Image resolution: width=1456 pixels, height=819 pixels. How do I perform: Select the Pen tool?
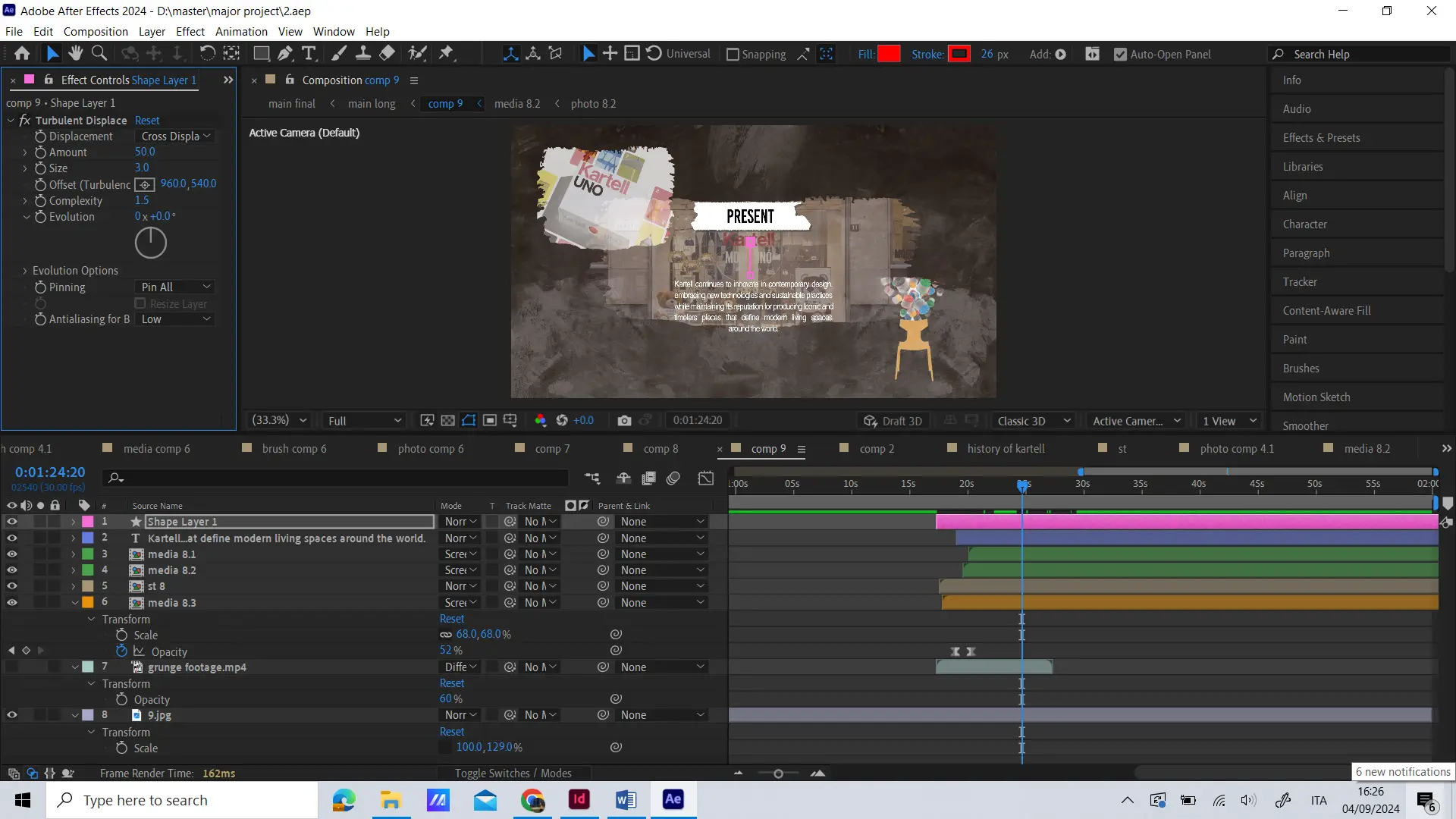(285, 54)
